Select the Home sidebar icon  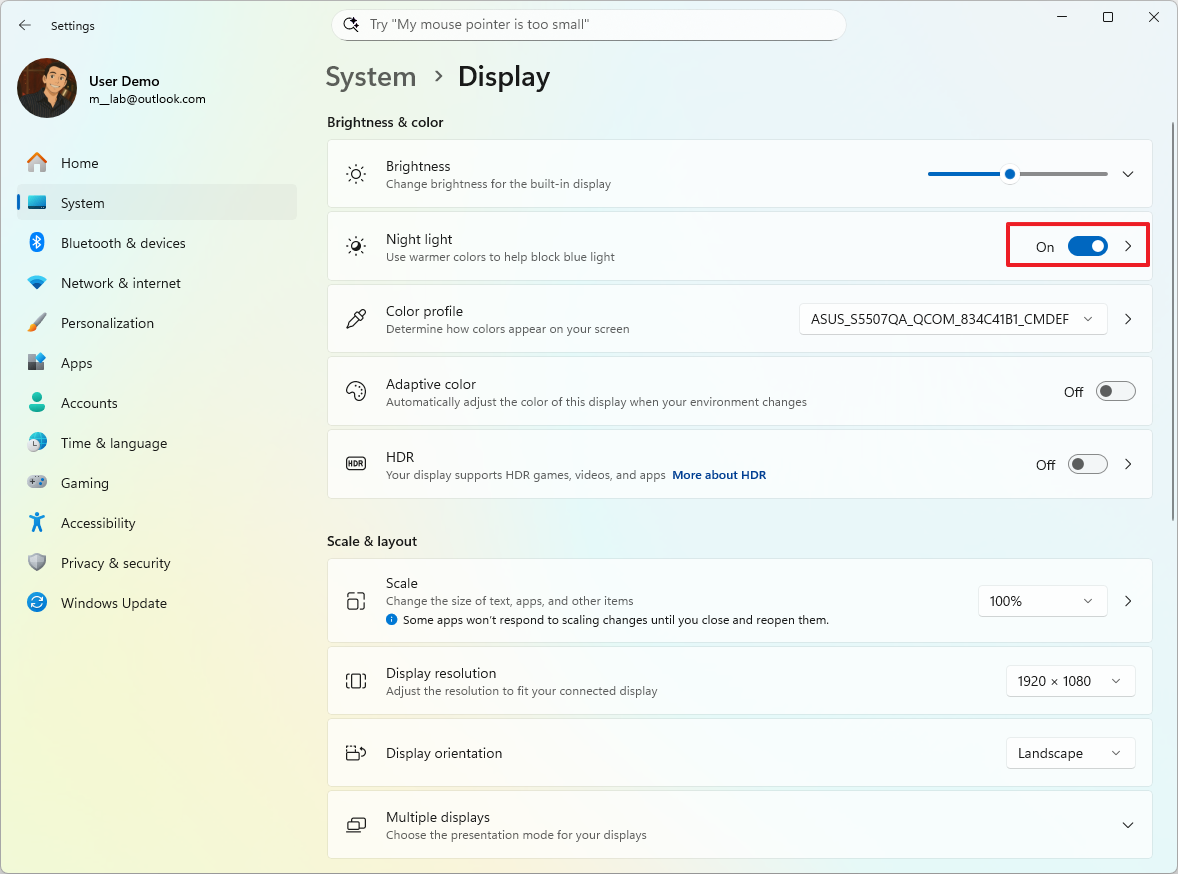[x=35, y=162]
